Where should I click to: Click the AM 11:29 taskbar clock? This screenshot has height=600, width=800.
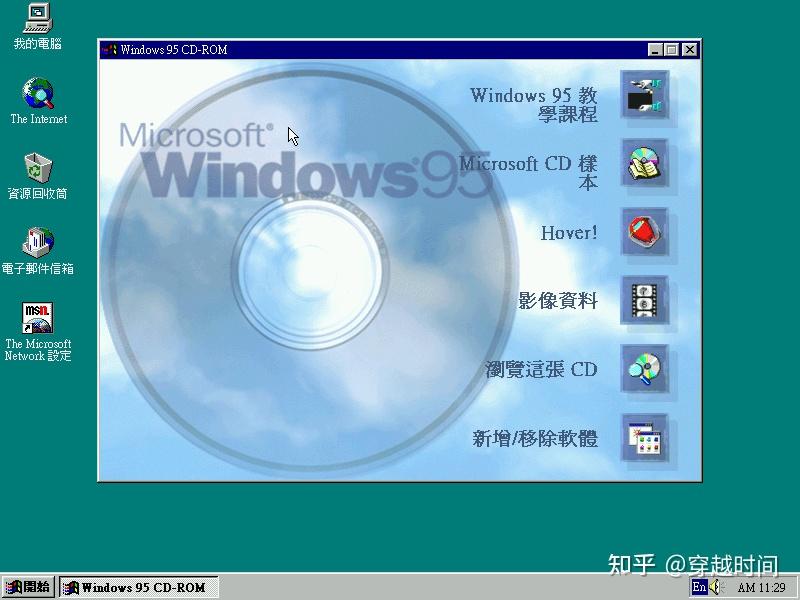coord(761,587)
